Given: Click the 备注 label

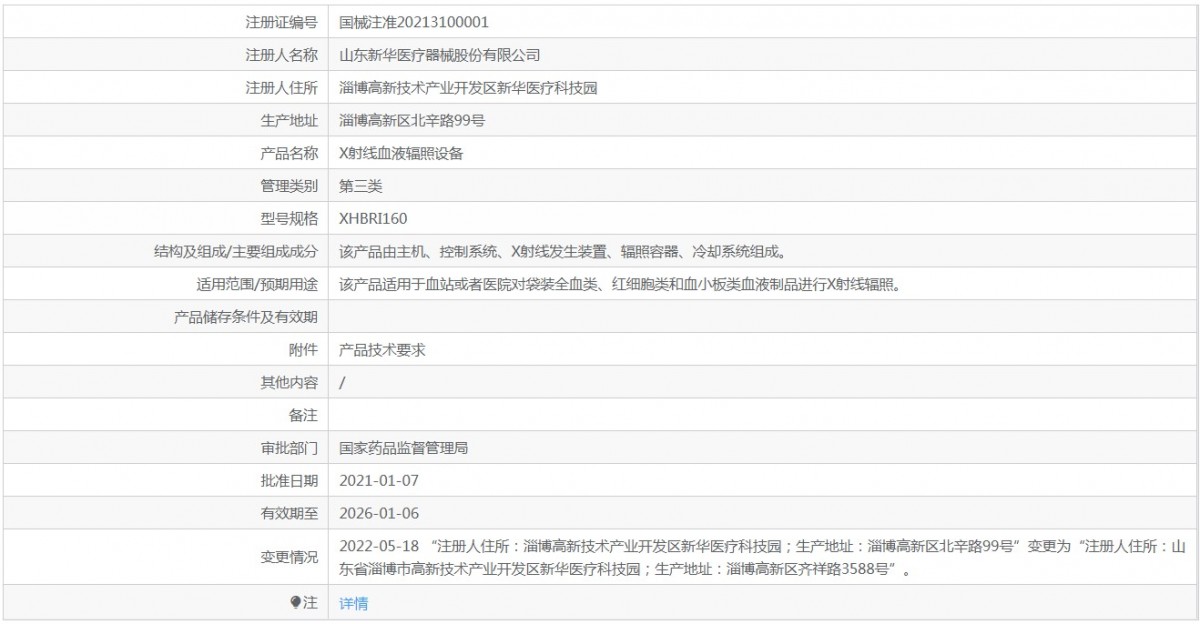Looking at the screenshot, I should 304,415.
